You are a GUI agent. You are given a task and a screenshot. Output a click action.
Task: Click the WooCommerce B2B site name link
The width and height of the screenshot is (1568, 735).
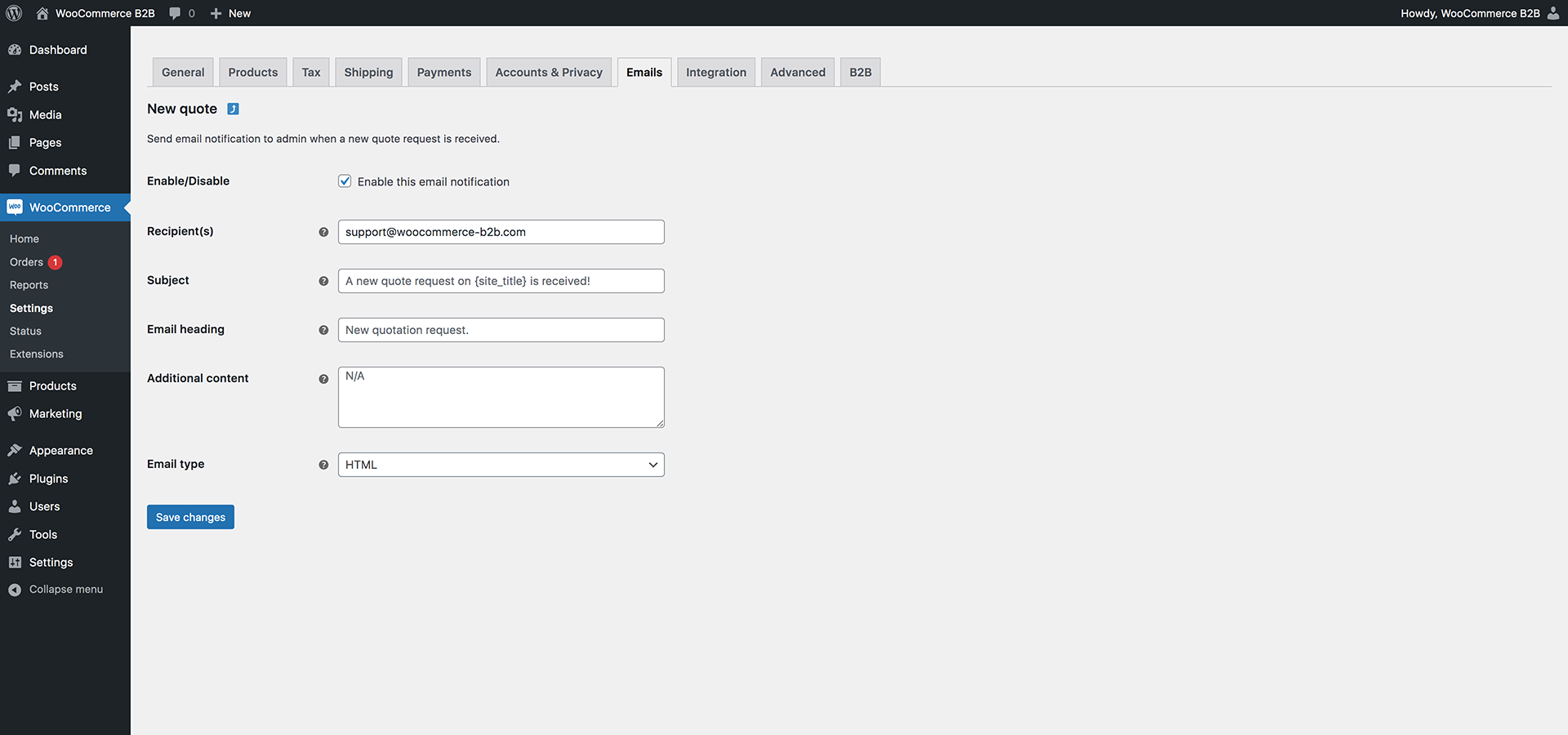pos(105,13)
